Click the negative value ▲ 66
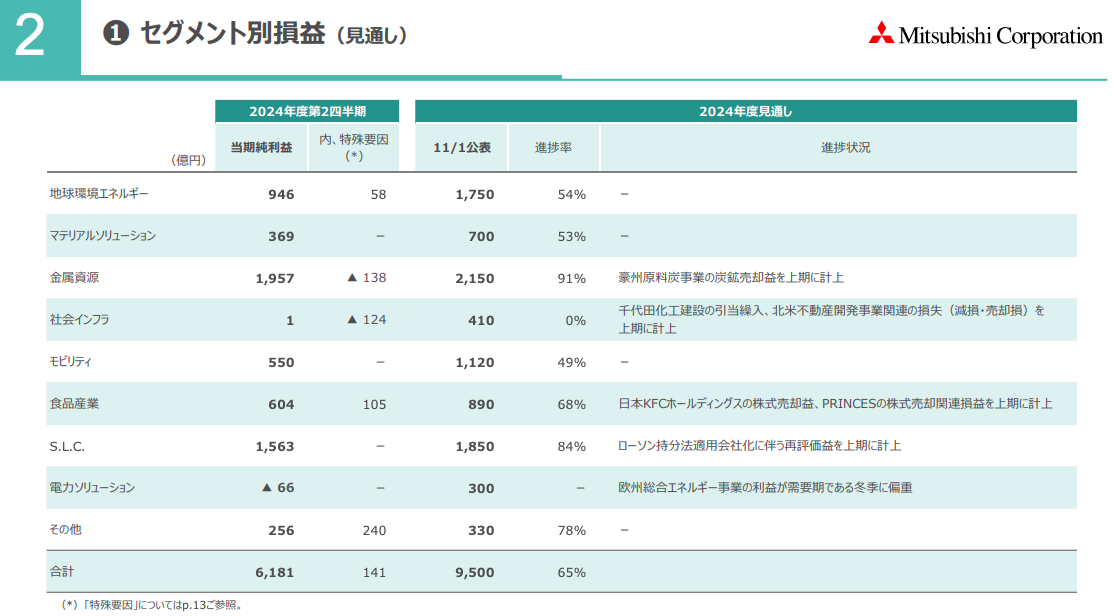This screenshot has height=616, width=1113. click(x=278, y=488)
